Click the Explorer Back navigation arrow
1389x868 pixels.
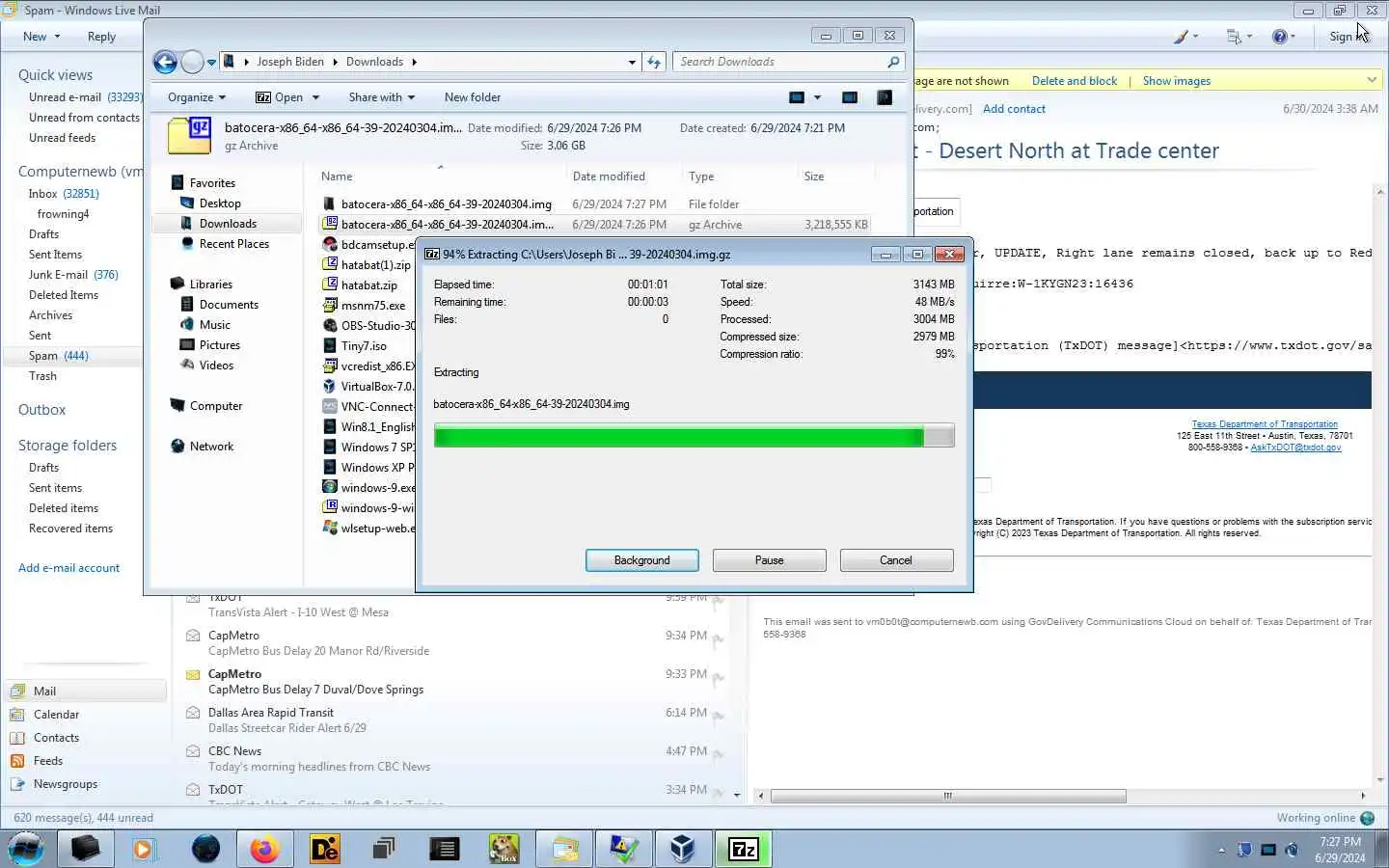click(x=166, y=62)
